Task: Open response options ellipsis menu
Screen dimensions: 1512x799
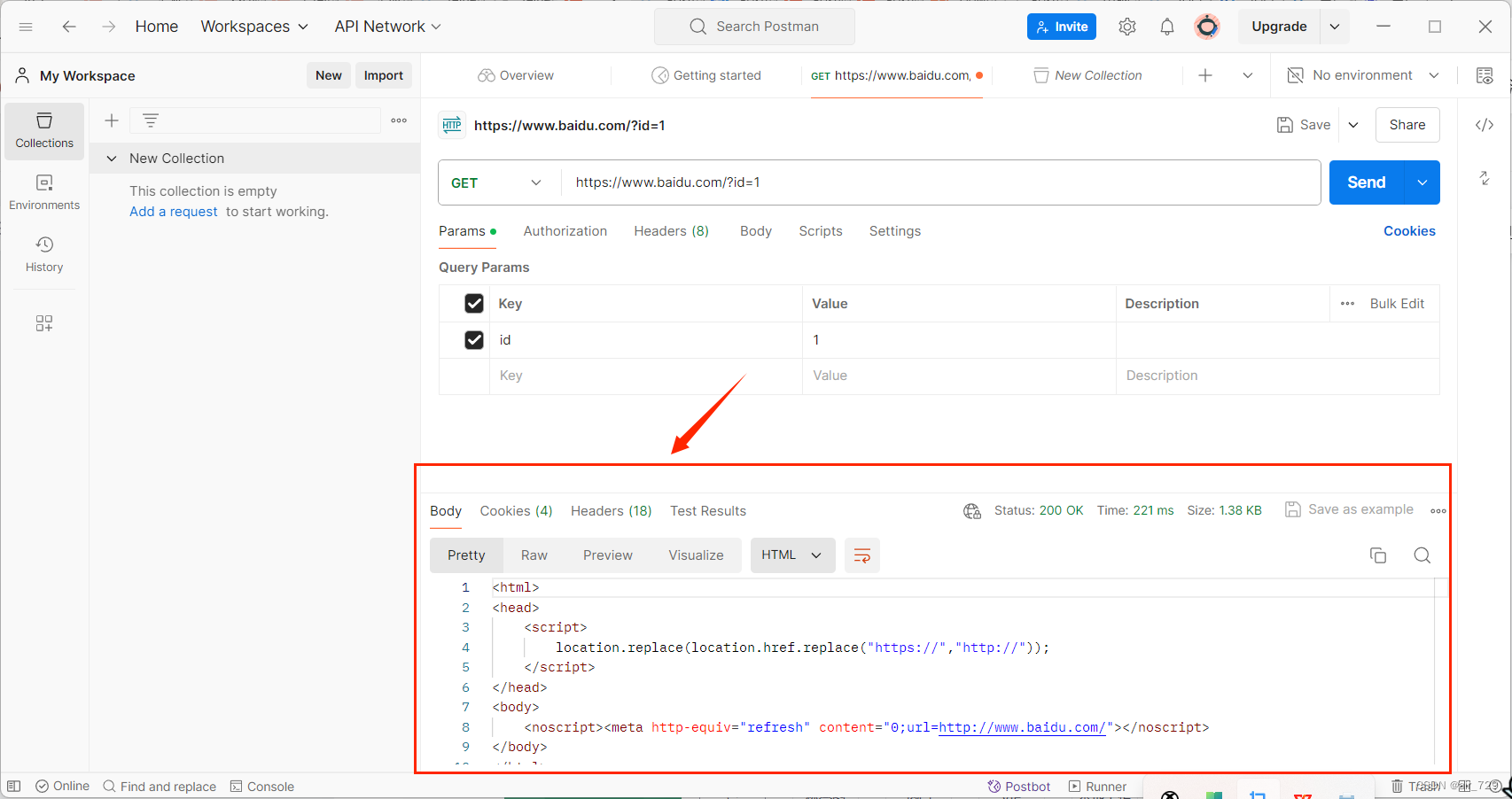Action: tap(1438, 511)
